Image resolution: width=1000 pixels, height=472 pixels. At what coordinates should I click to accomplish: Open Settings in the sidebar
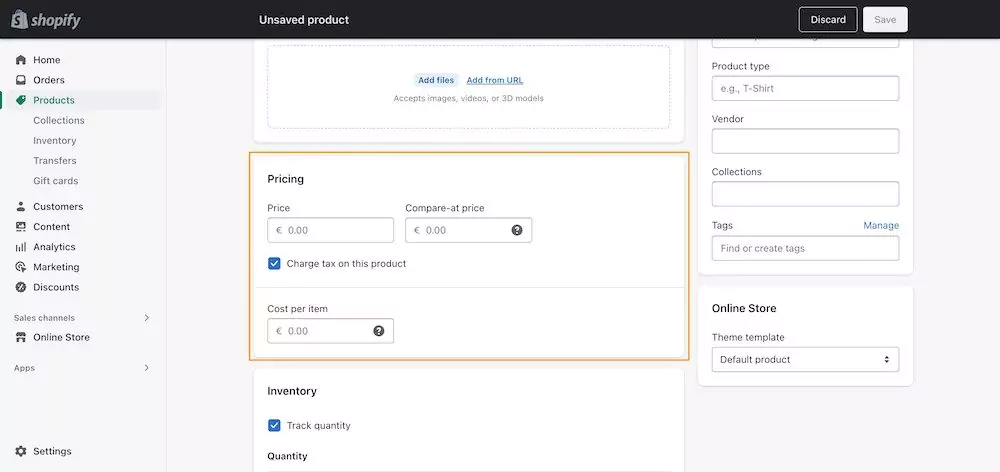pos(52,451)
